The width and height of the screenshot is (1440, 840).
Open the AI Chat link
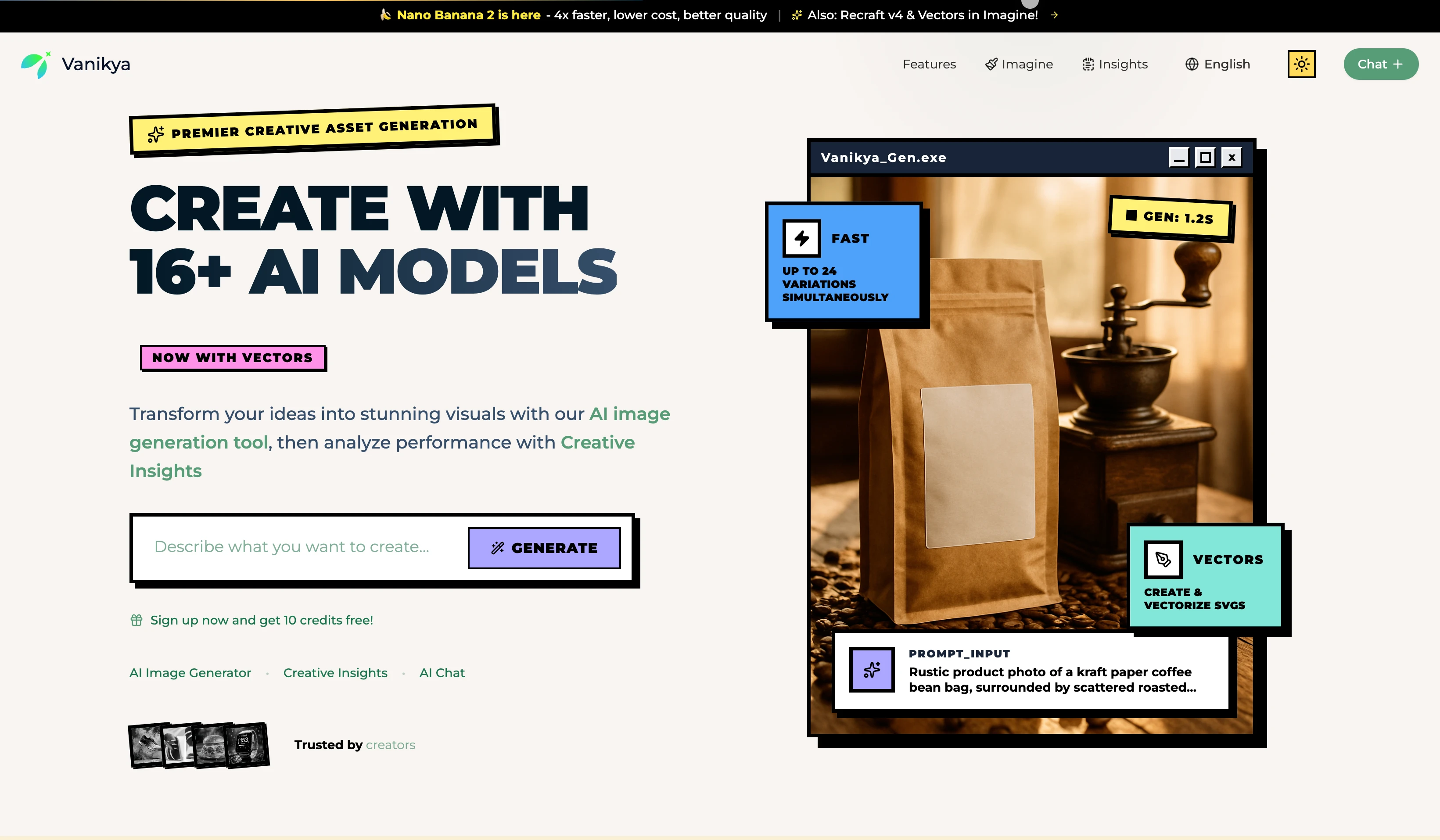442,673
